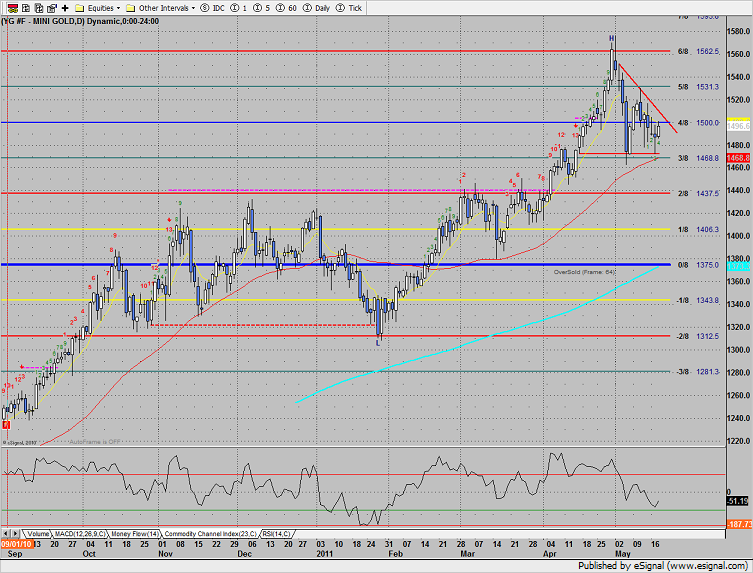753x573 pixels.
Task: Expand the Other Intervals dropdown arrow
Action: [193, 8]
